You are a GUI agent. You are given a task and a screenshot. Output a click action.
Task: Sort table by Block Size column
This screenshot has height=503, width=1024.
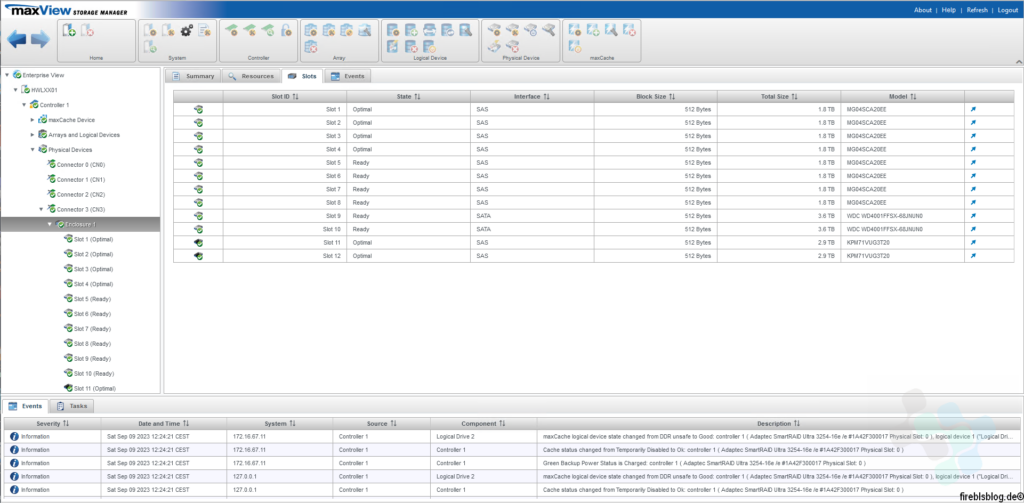[655, 97]
